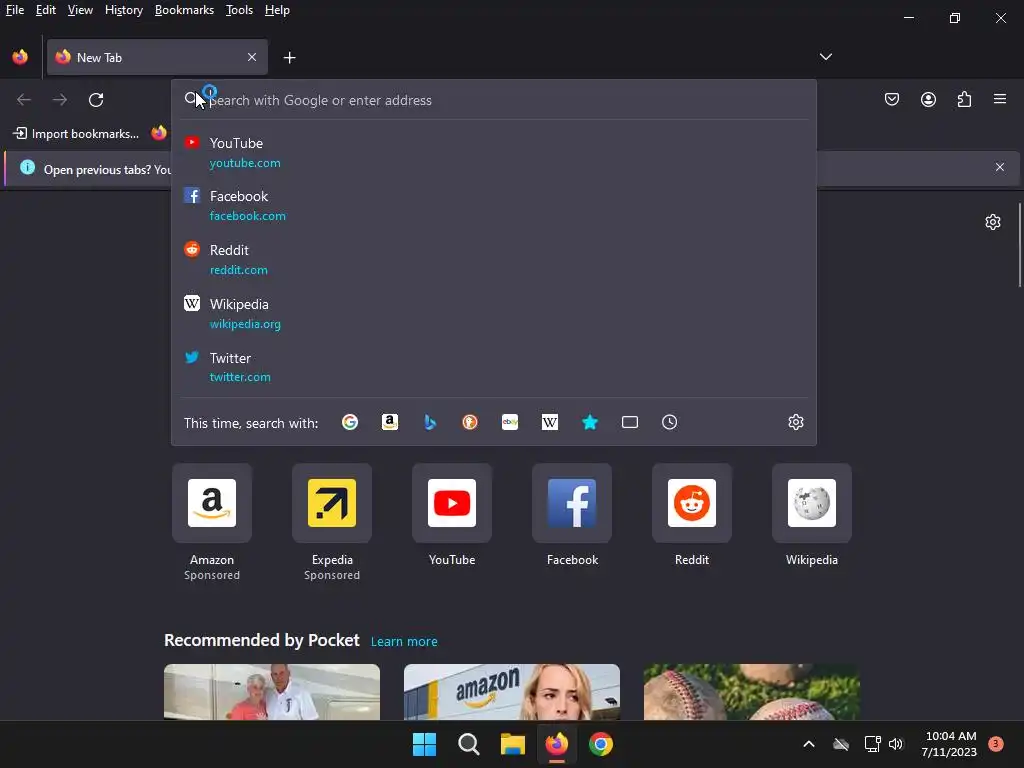Search this time with Bing icon

pyautogui.click(x=430, y=423)
